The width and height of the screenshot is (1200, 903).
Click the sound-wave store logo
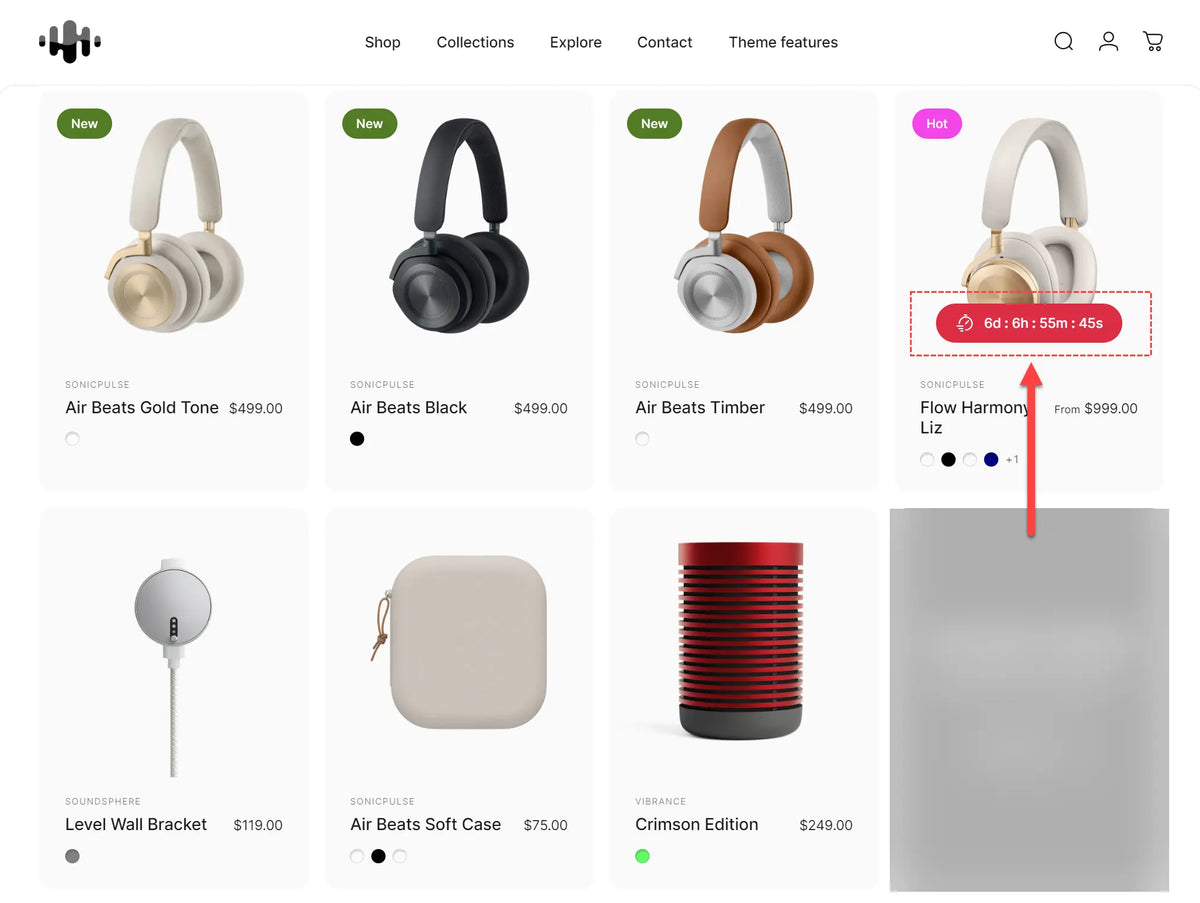70,41
